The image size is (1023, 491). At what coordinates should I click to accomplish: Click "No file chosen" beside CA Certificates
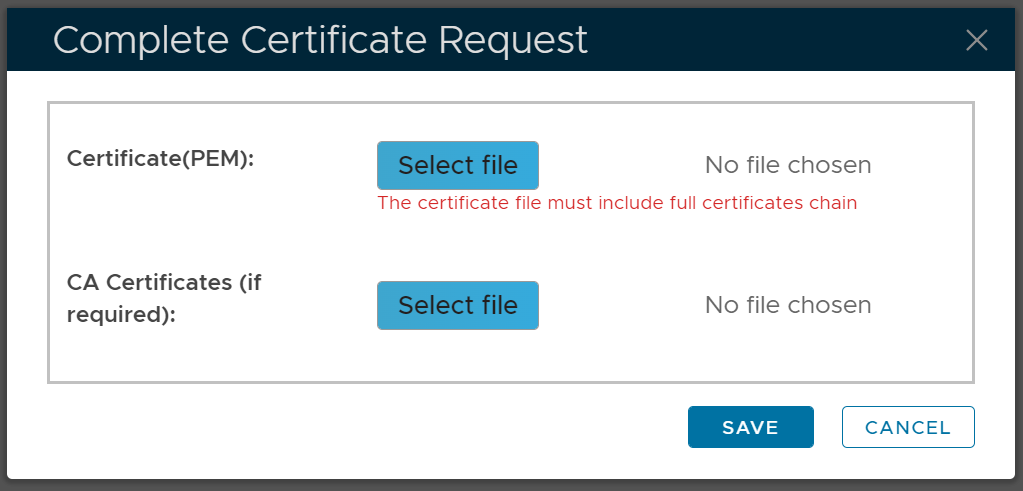tap(787, 305)
